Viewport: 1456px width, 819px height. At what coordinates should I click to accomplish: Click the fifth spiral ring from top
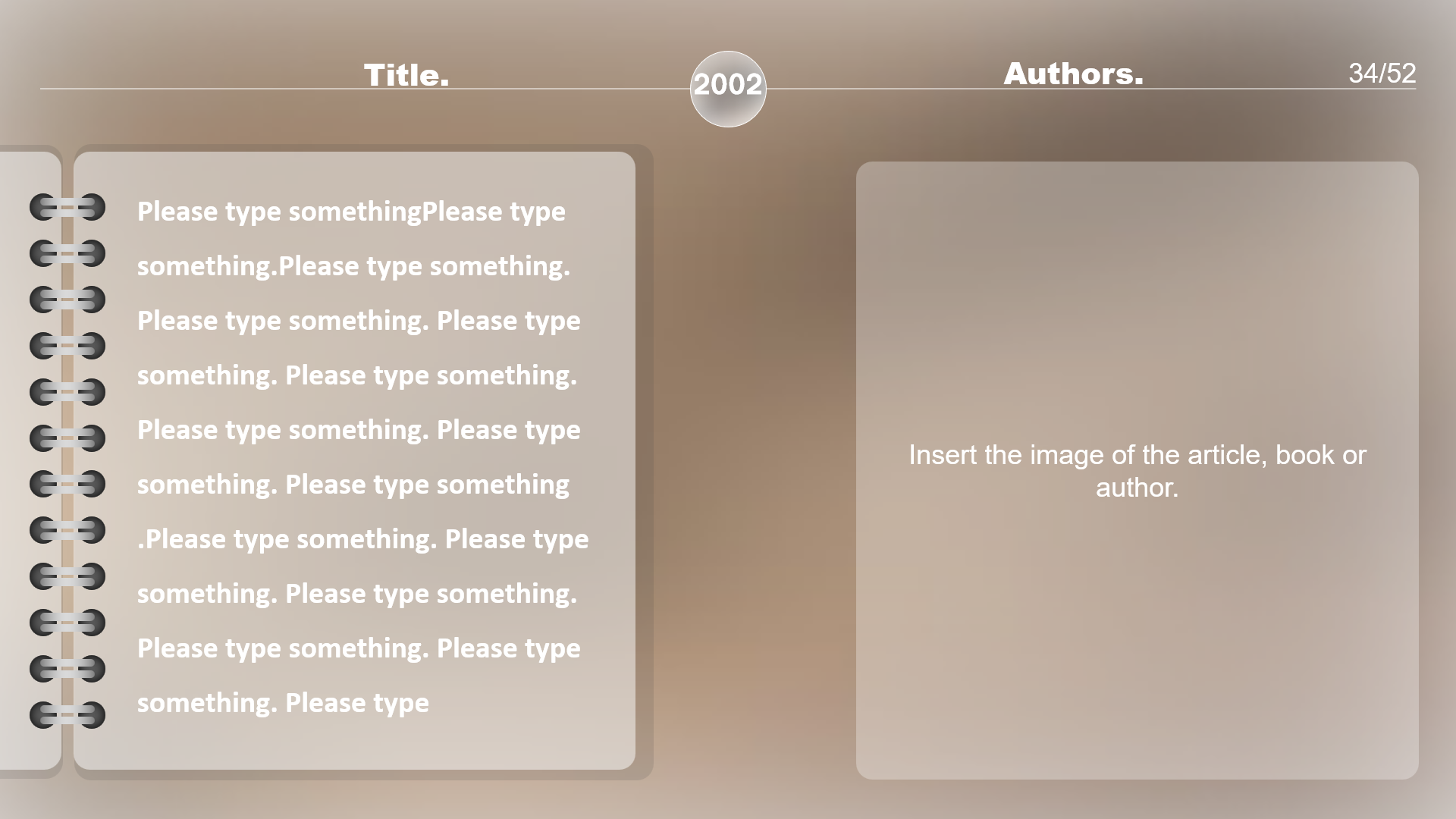point(67,392)
